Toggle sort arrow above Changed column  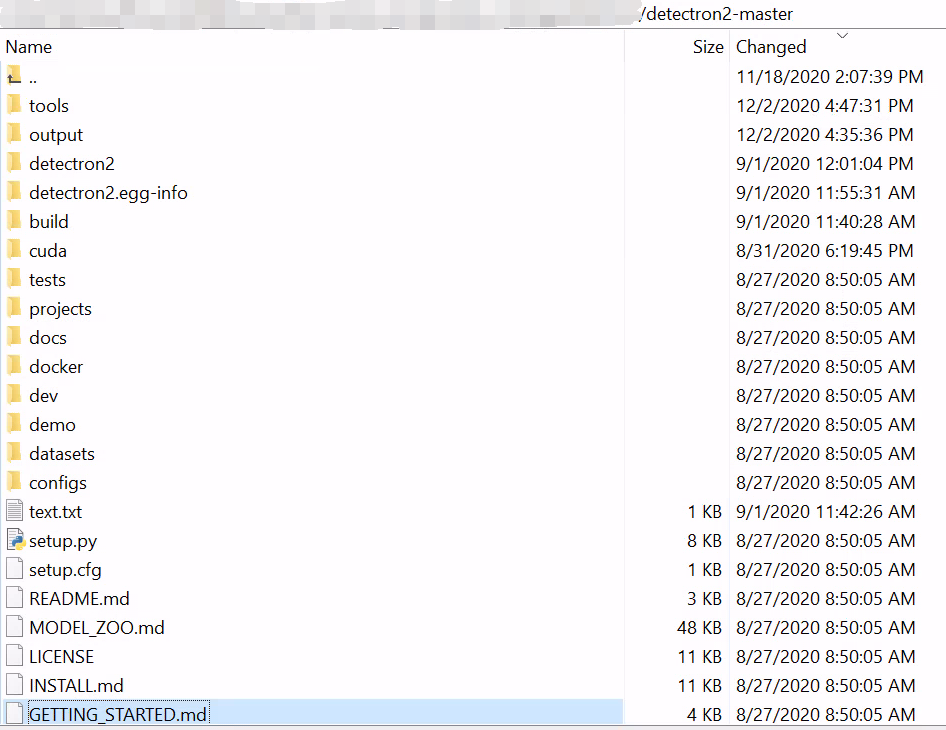[842, 36]
